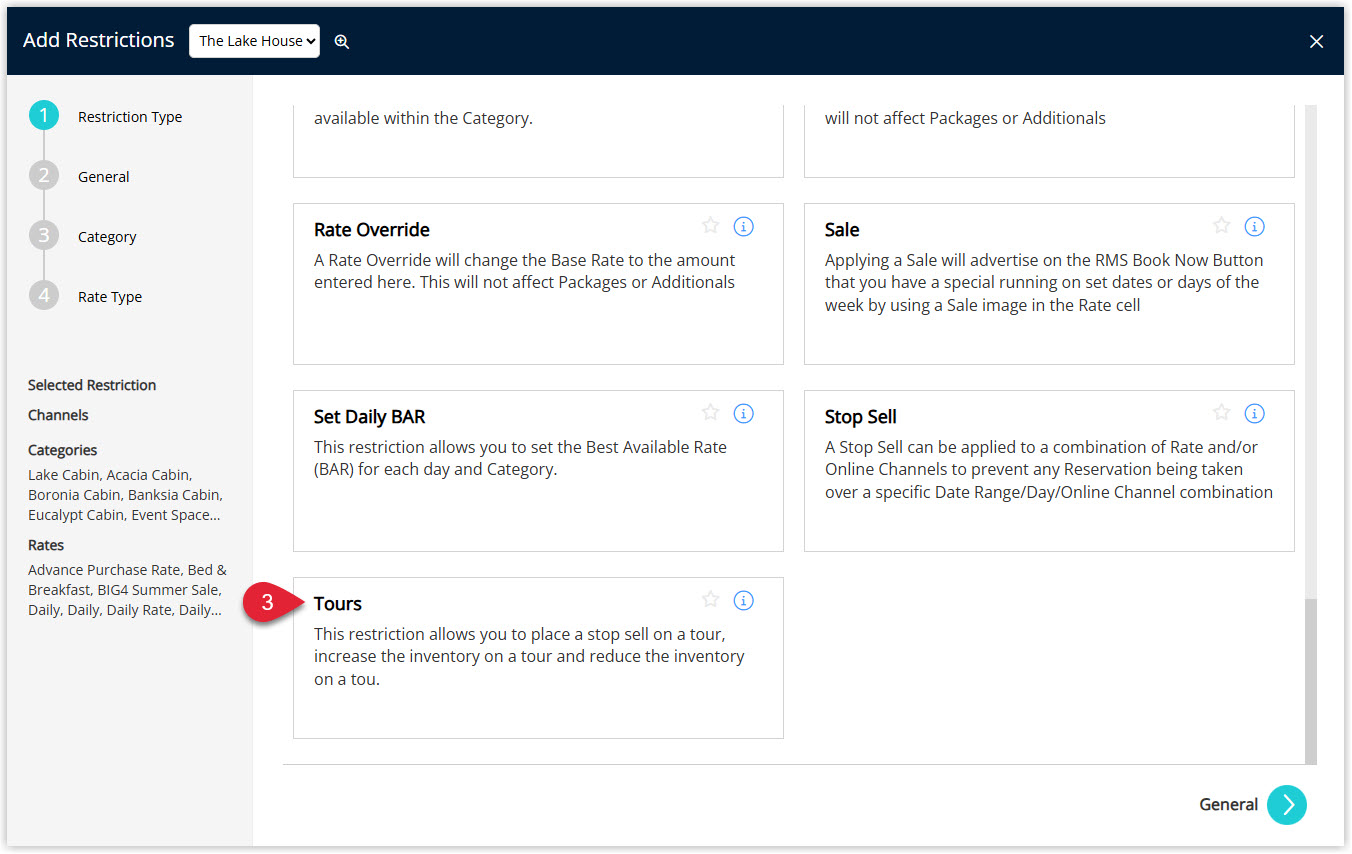Viewport: 1352px width, 854px height.
Task: Click the Categories list starting Lake Cabin
Action: pyautogui.click(x=125, y=495)
